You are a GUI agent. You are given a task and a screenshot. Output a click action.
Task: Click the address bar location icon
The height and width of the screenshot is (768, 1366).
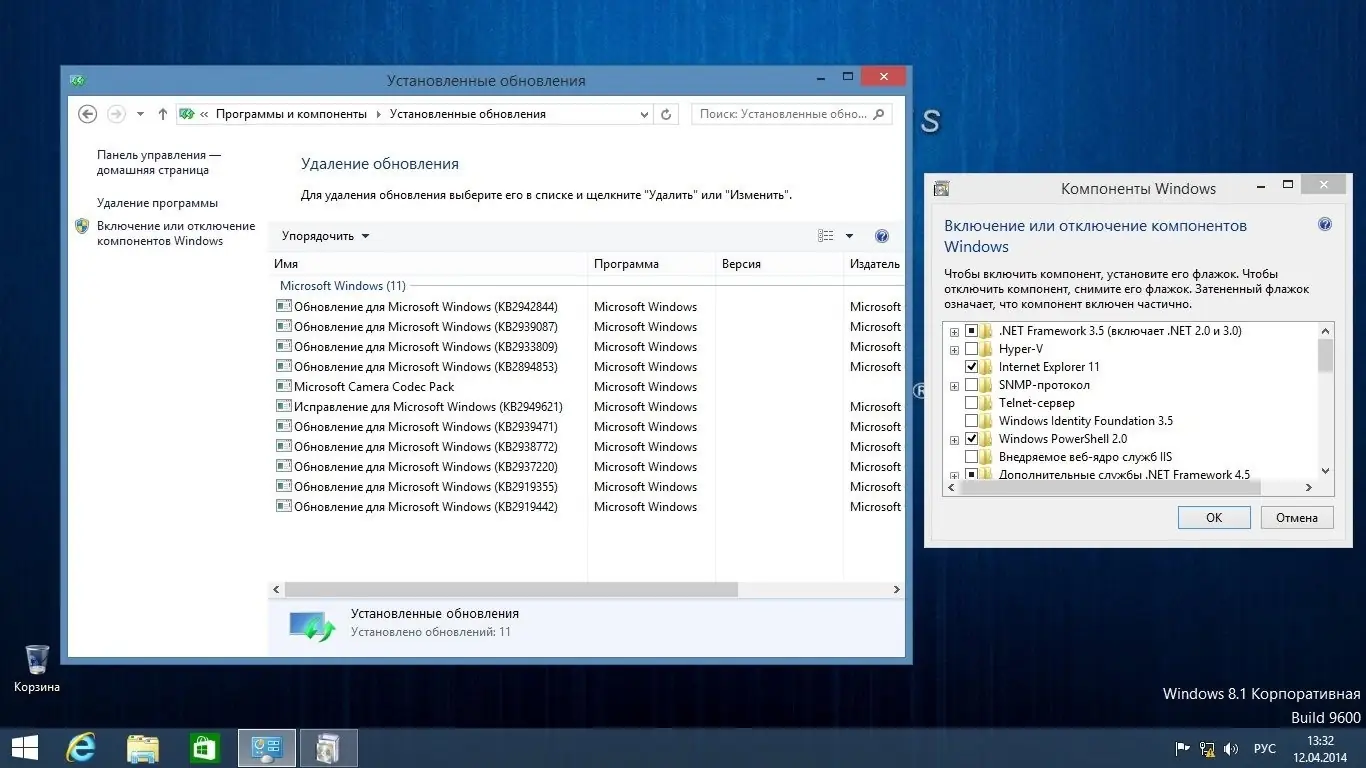pyautogui.click(x=187, y=114)
